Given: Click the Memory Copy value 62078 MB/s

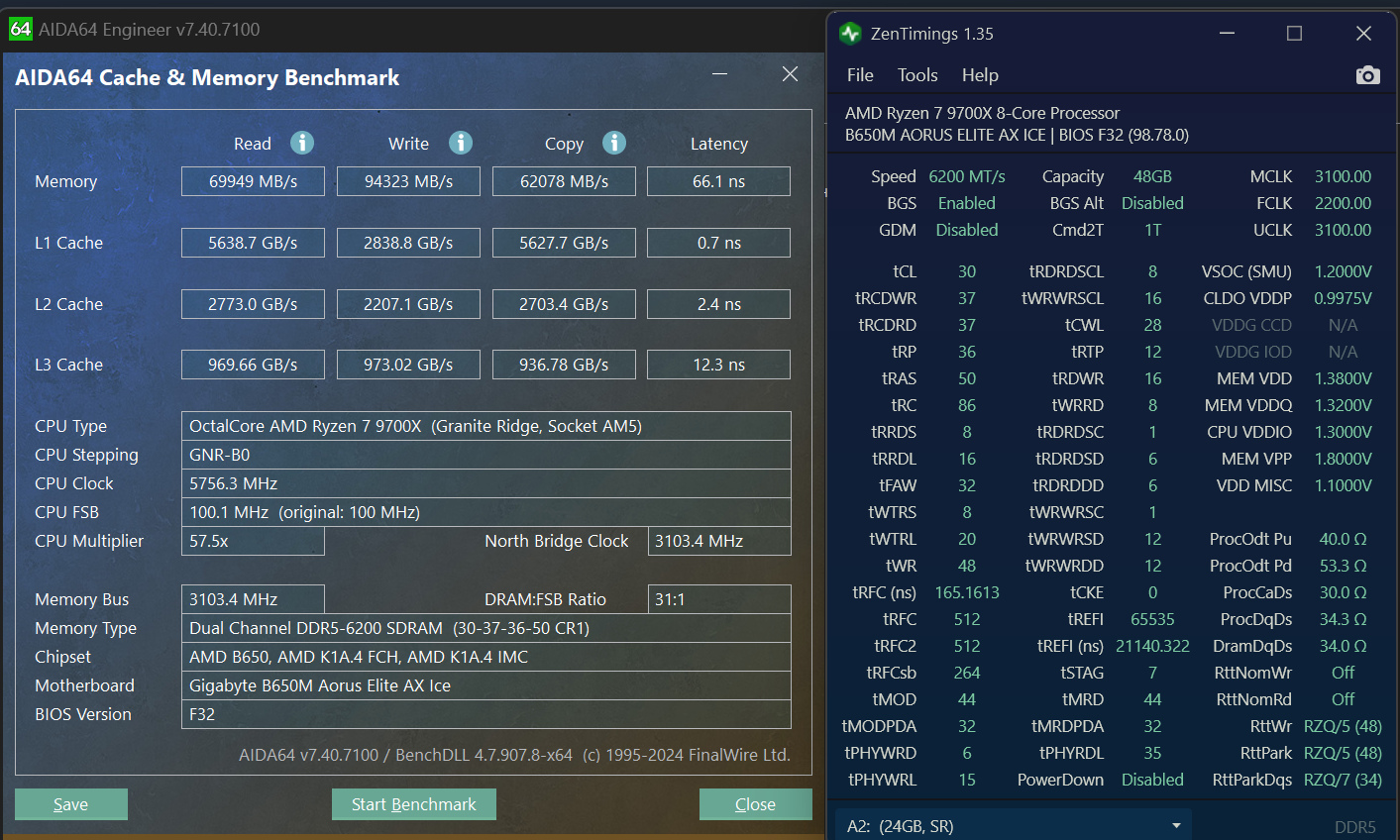Looking at the screenshot, I should pos(564,181).
